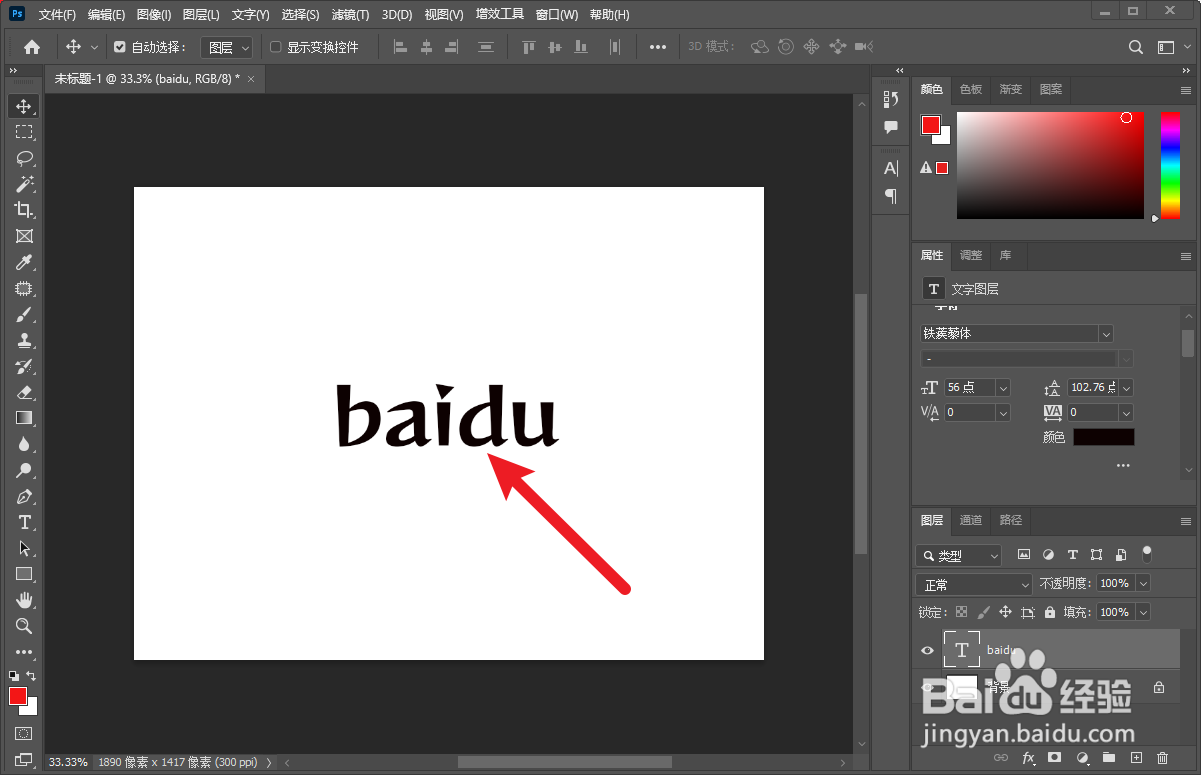Toggle lock all padlock icon
Image resolution: width=1201 pixels, height=775 pixels.
[1050, 612]
